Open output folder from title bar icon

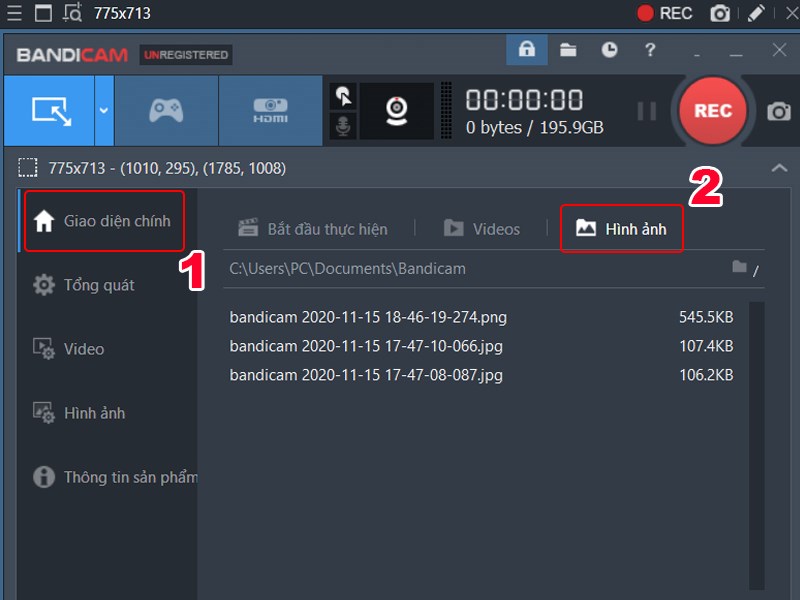coord(568,49)
